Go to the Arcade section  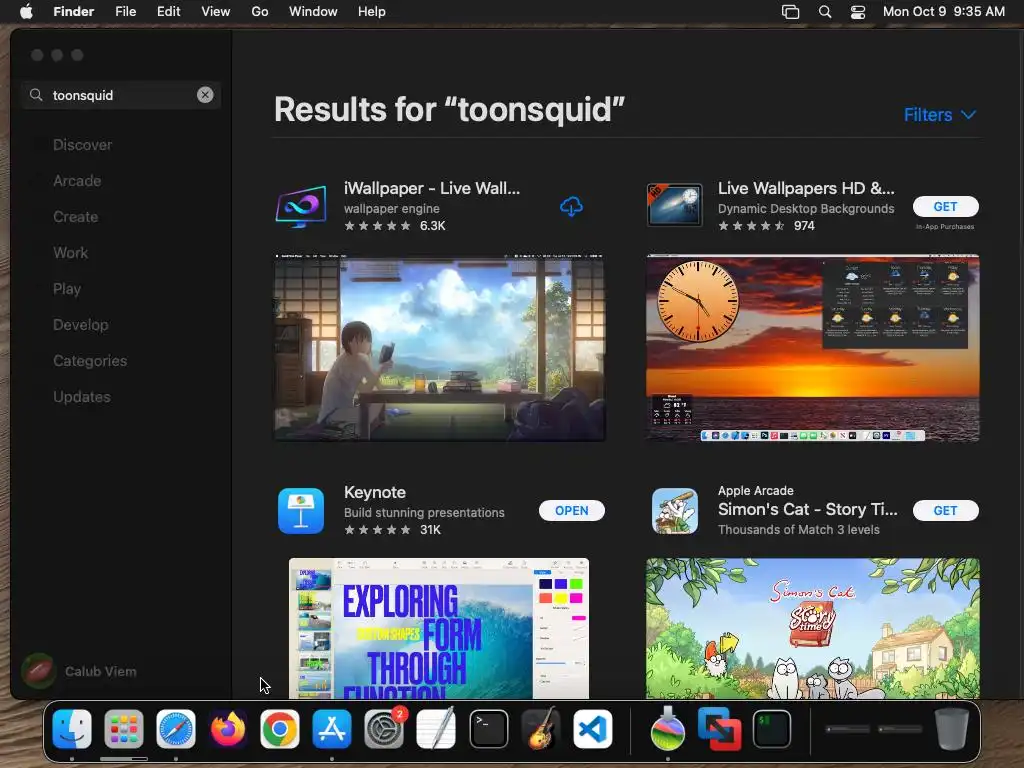coord(77,181)
